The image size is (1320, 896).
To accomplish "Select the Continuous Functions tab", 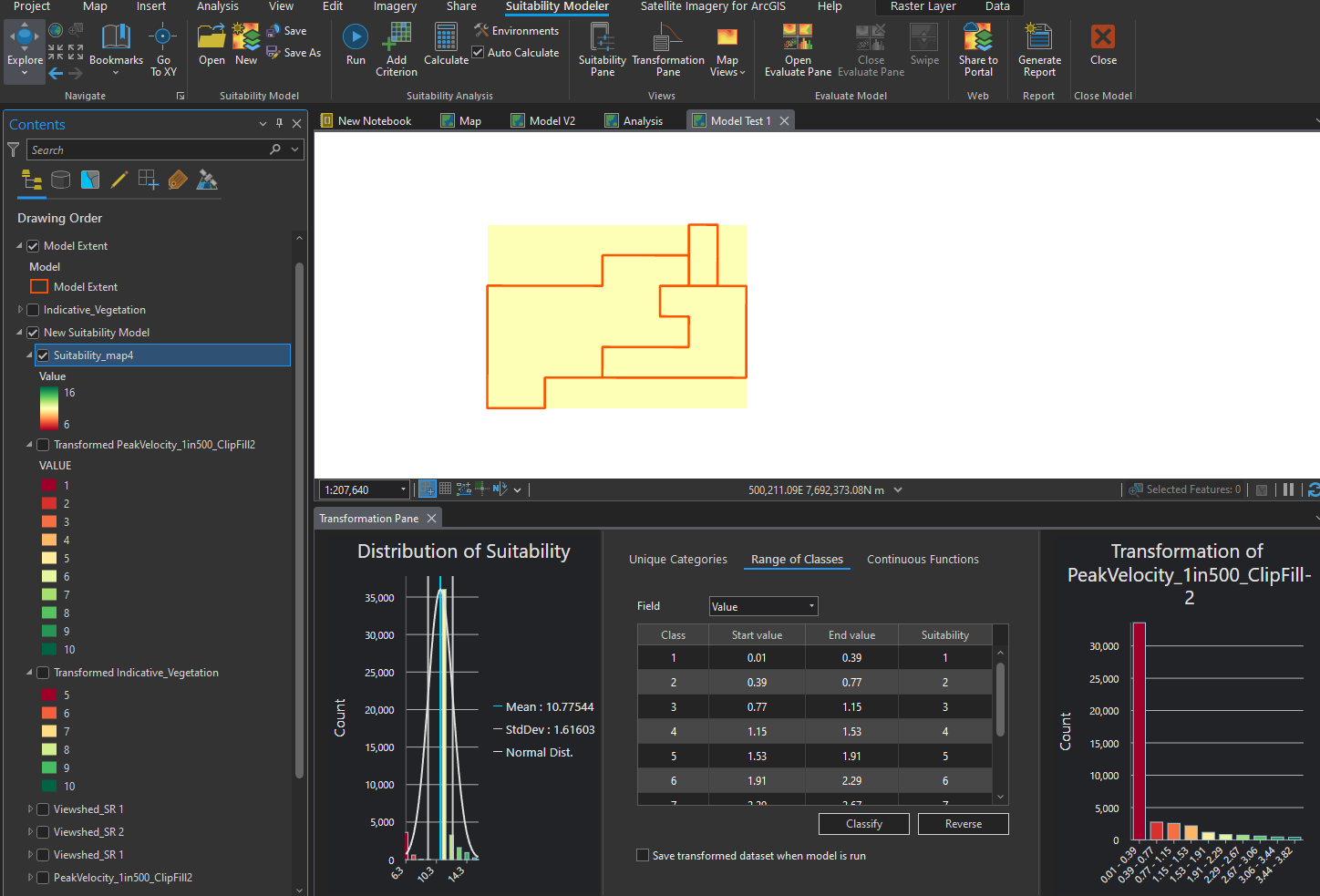I will (923, 560).
